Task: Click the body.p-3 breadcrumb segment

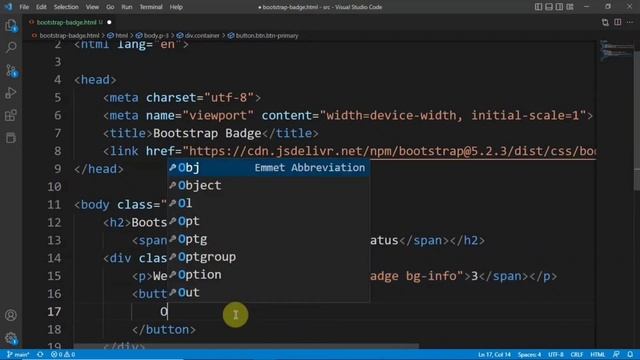Action: click(x=156, y=36)
